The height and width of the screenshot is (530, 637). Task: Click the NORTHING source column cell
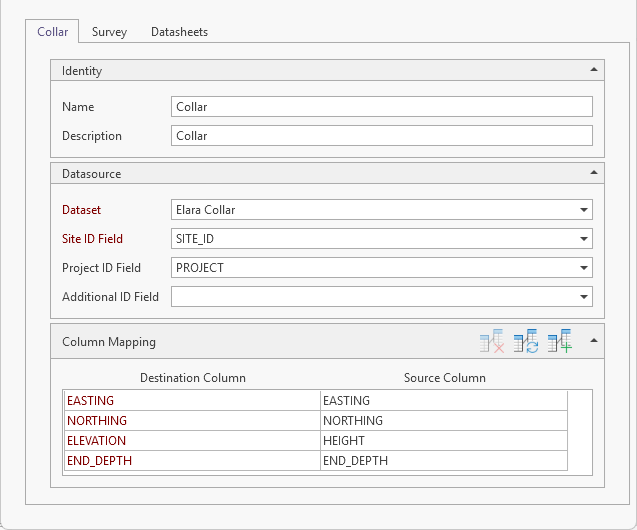(443, 421)
